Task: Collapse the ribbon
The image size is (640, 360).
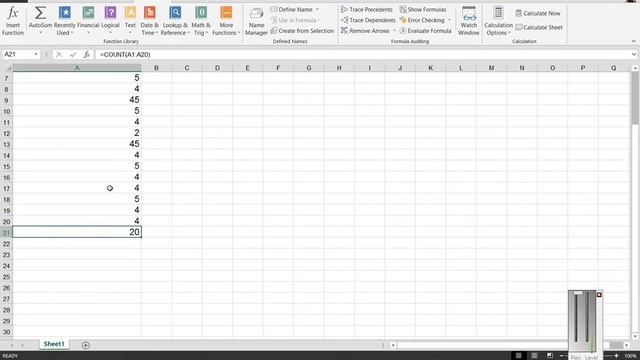Action: 633,41
